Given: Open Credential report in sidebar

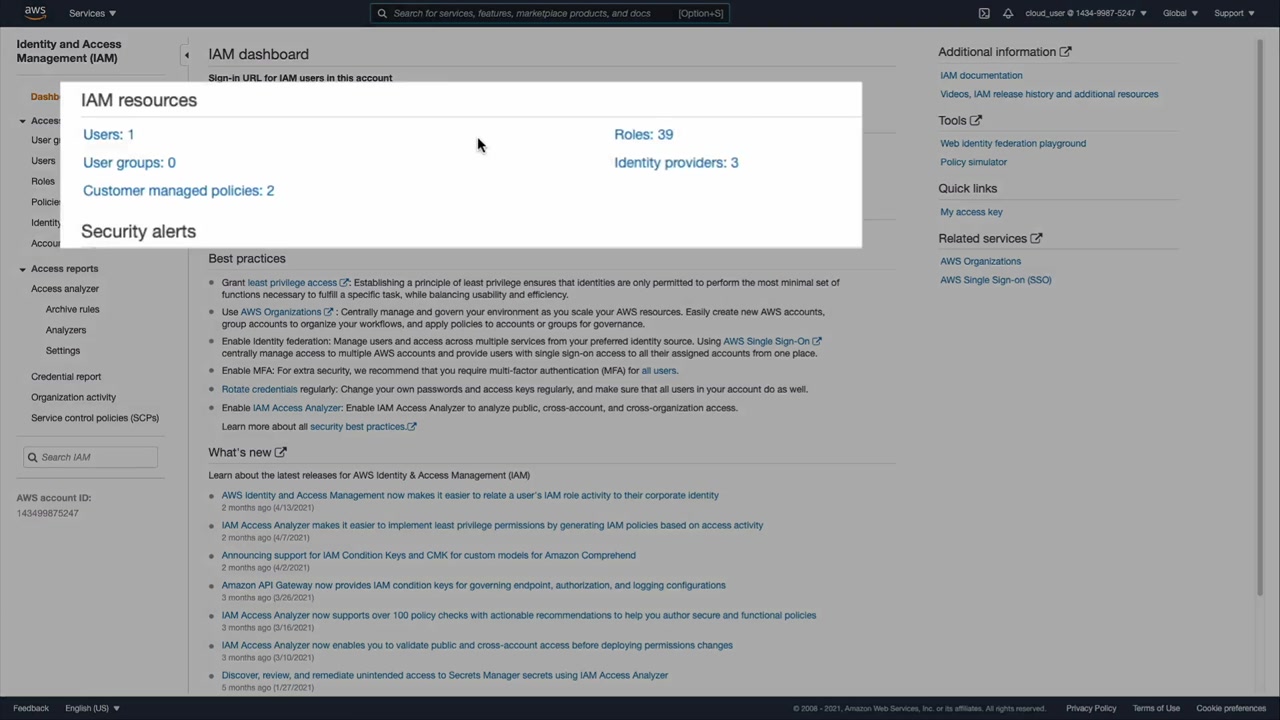Looking at the screenshot, I should 66,377.
